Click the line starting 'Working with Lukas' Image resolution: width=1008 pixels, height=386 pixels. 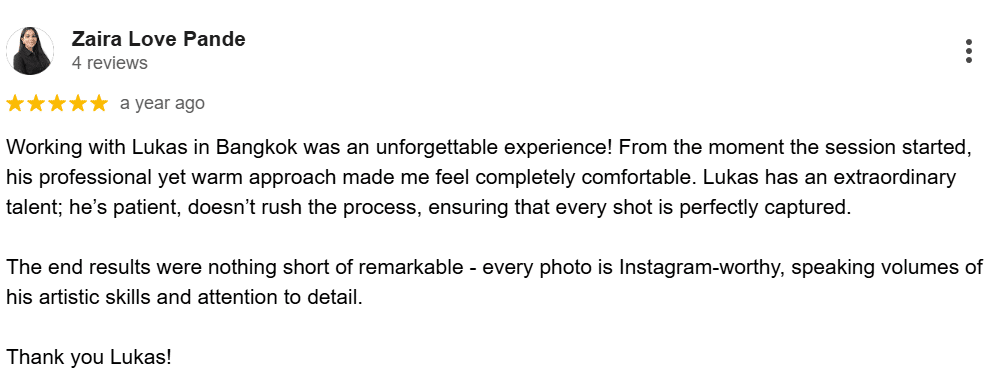pos(488,148)
